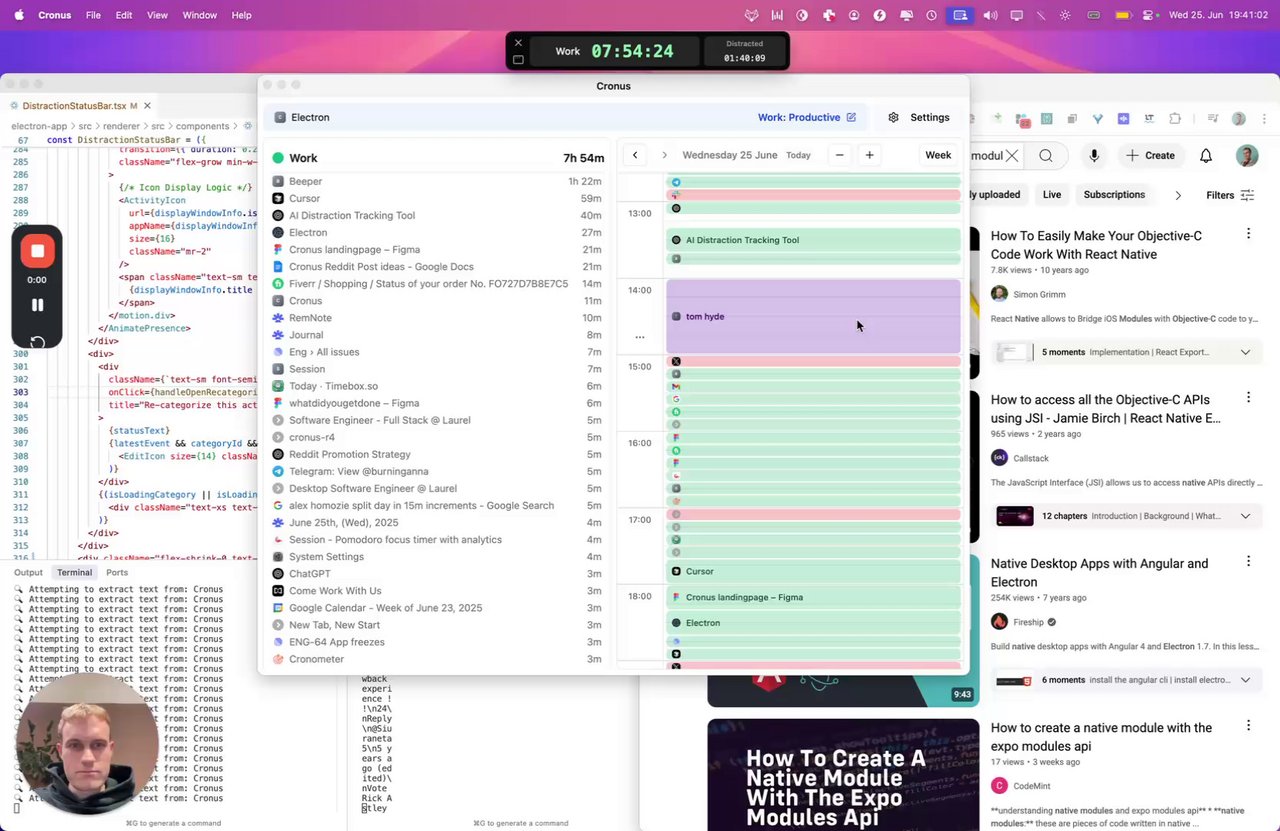Select the tom hyde calendar event
The width and height of the screenshot is (1280, 831).
coord(813,316)
